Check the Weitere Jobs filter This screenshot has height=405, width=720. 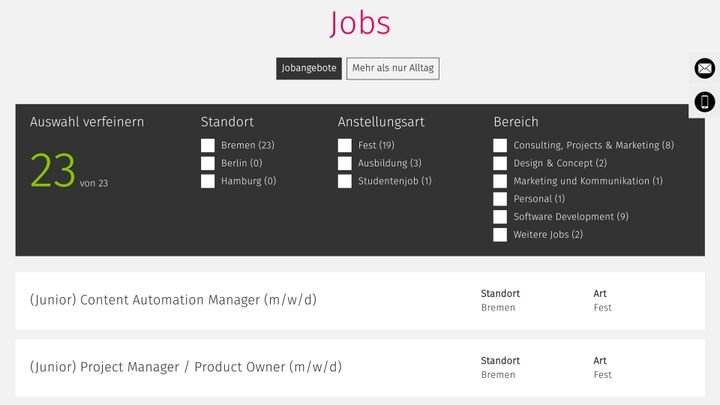click(x=500, y=235)
